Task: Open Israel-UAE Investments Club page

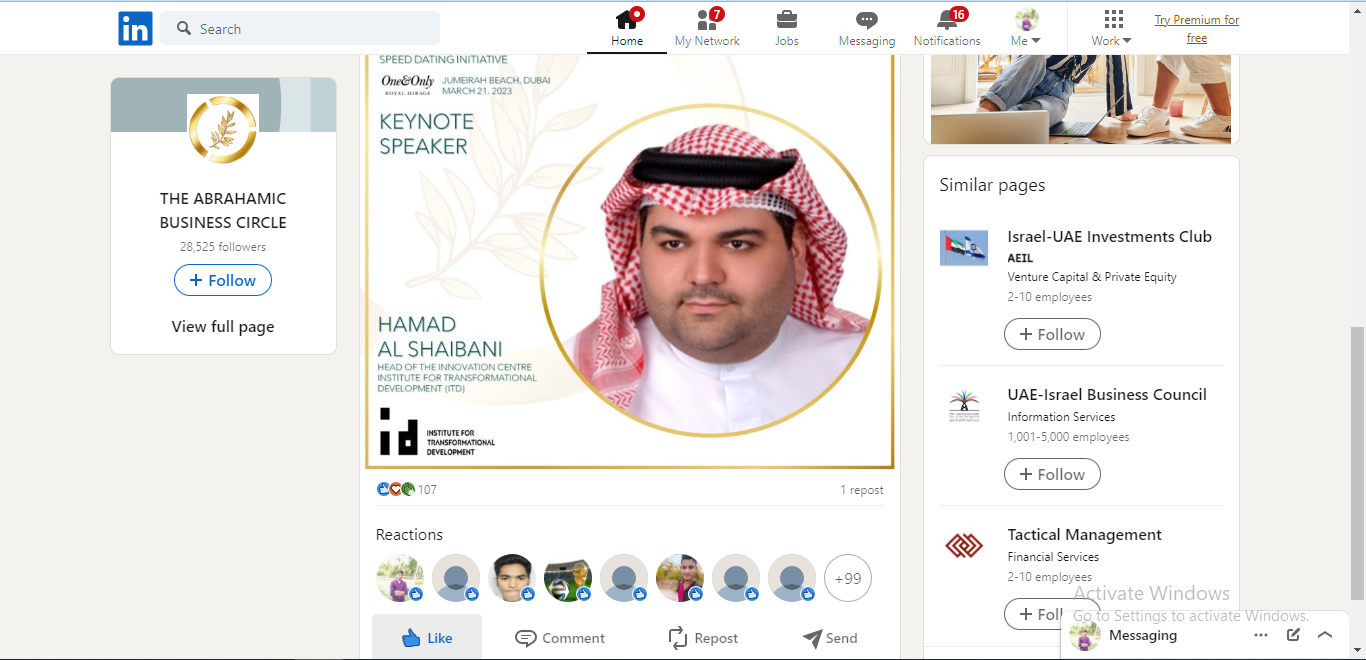Action: 1109,237
